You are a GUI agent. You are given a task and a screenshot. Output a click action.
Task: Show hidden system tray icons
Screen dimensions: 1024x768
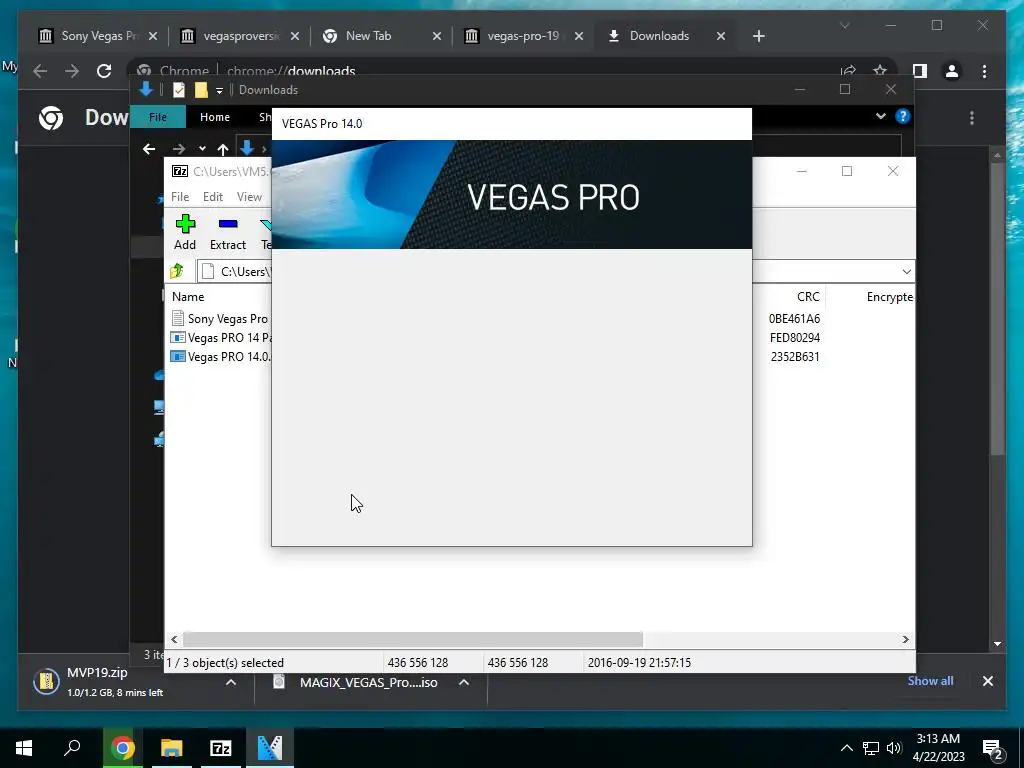point(846,748)
